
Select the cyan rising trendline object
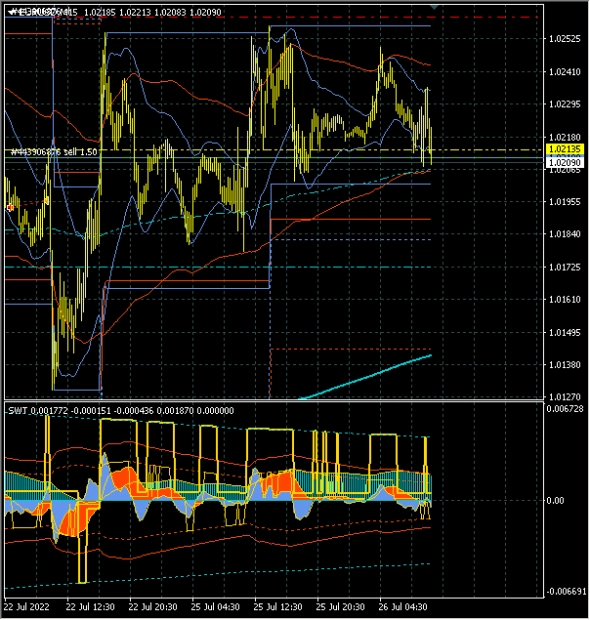coord(365,377)
